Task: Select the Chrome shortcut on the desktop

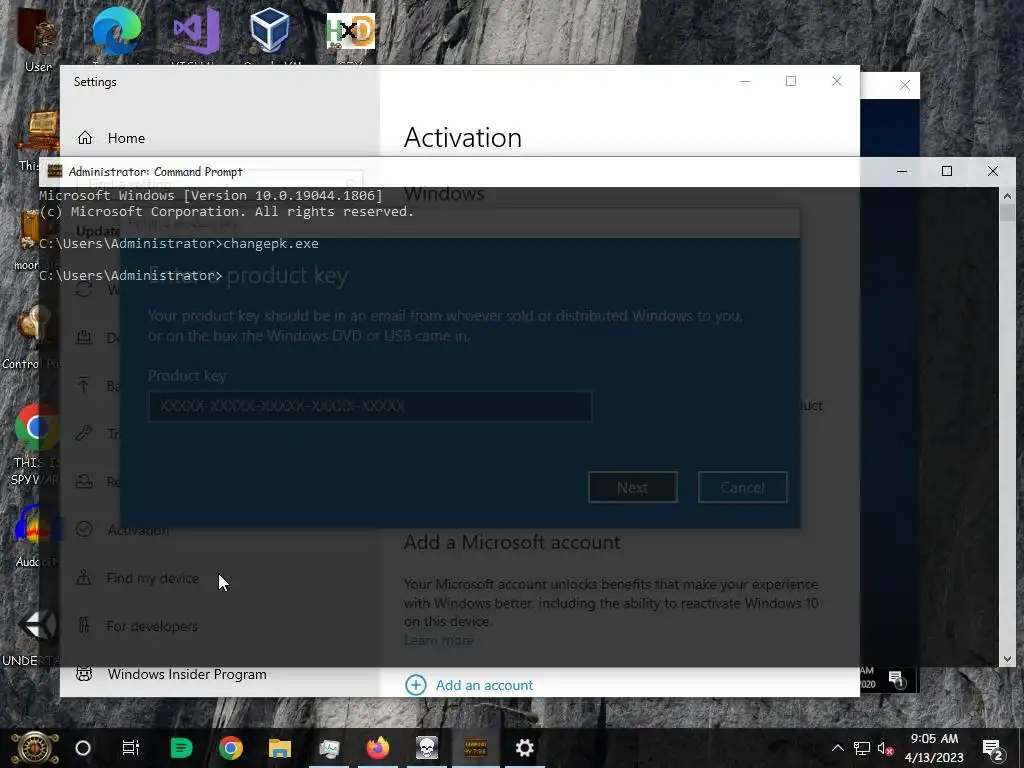Action: click(36, 428)
